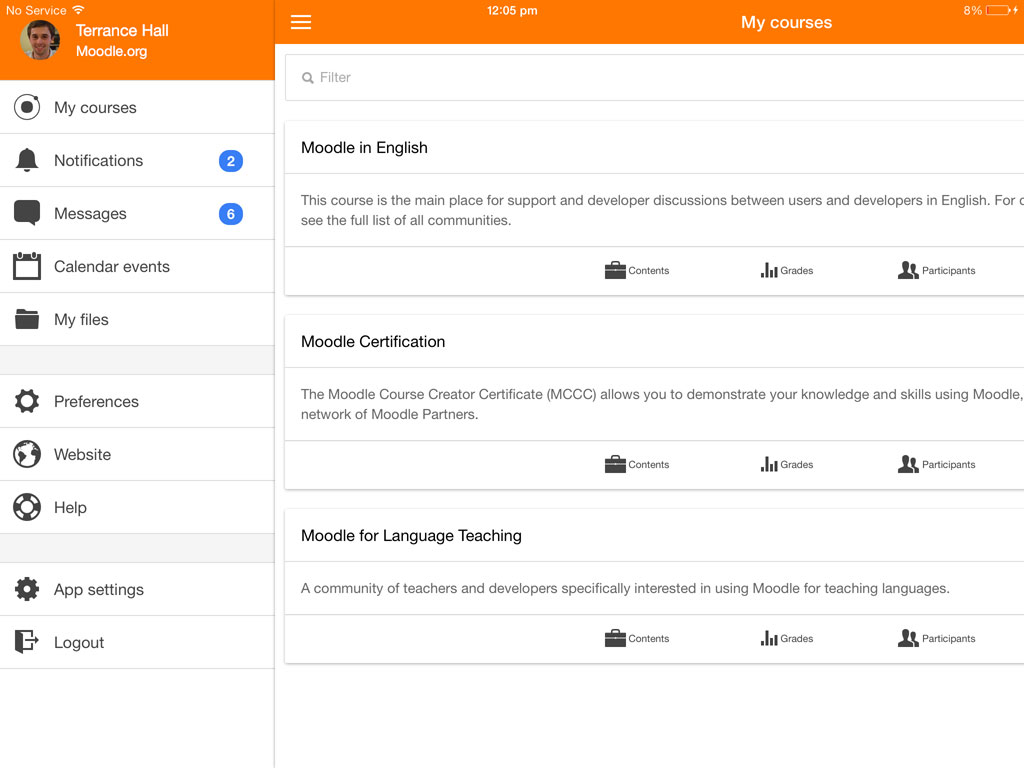Screen dimensions: 1024x768
Task: Open Preferences in the sidebar
Action: tap(137, 401)
